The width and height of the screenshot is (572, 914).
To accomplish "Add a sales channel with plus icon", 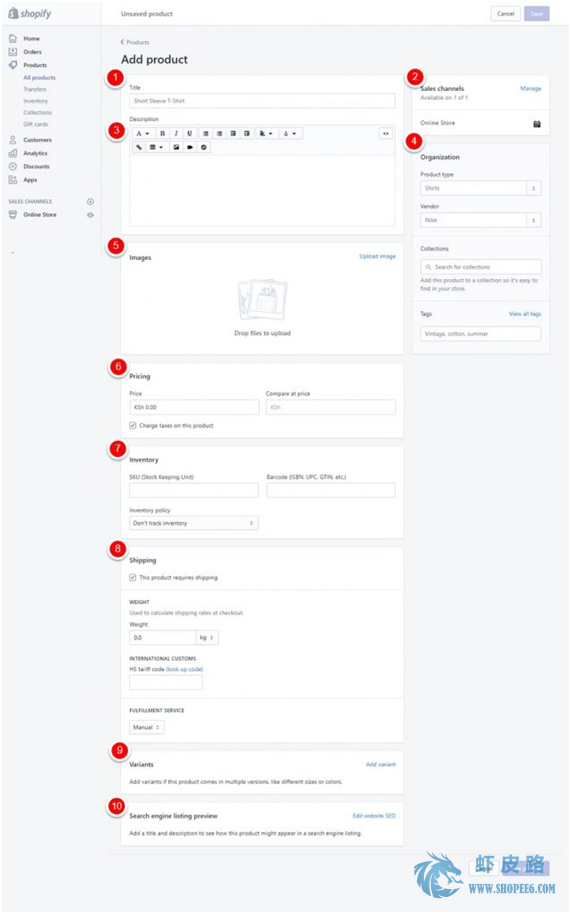I will (90, 202).
